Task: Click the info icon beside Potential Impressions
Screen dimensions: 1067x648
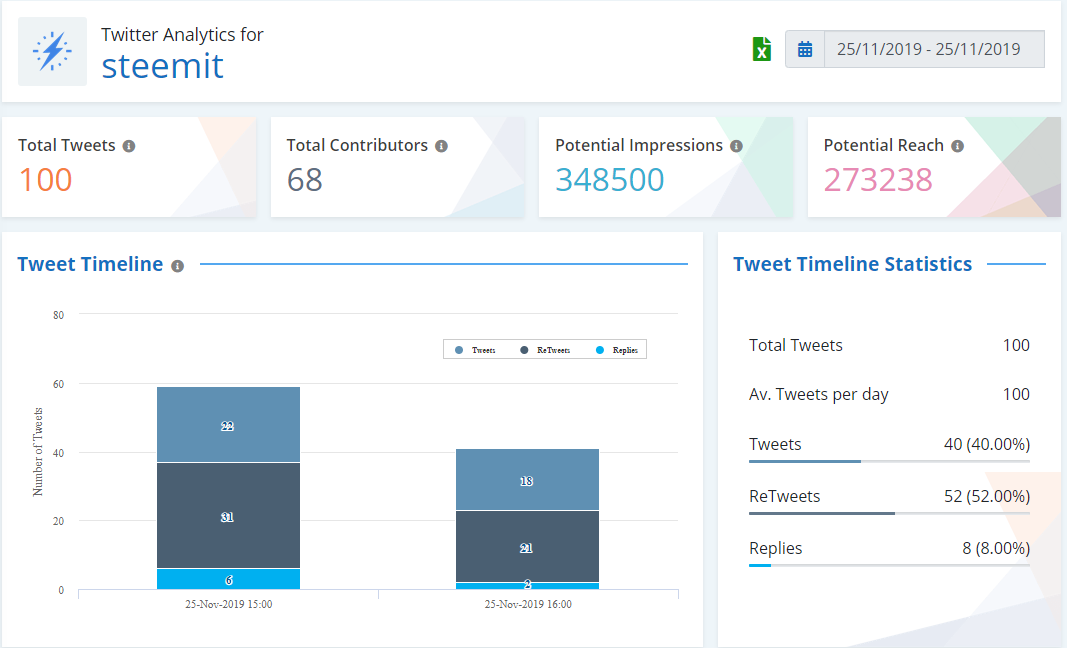Action: pos(736,146)
